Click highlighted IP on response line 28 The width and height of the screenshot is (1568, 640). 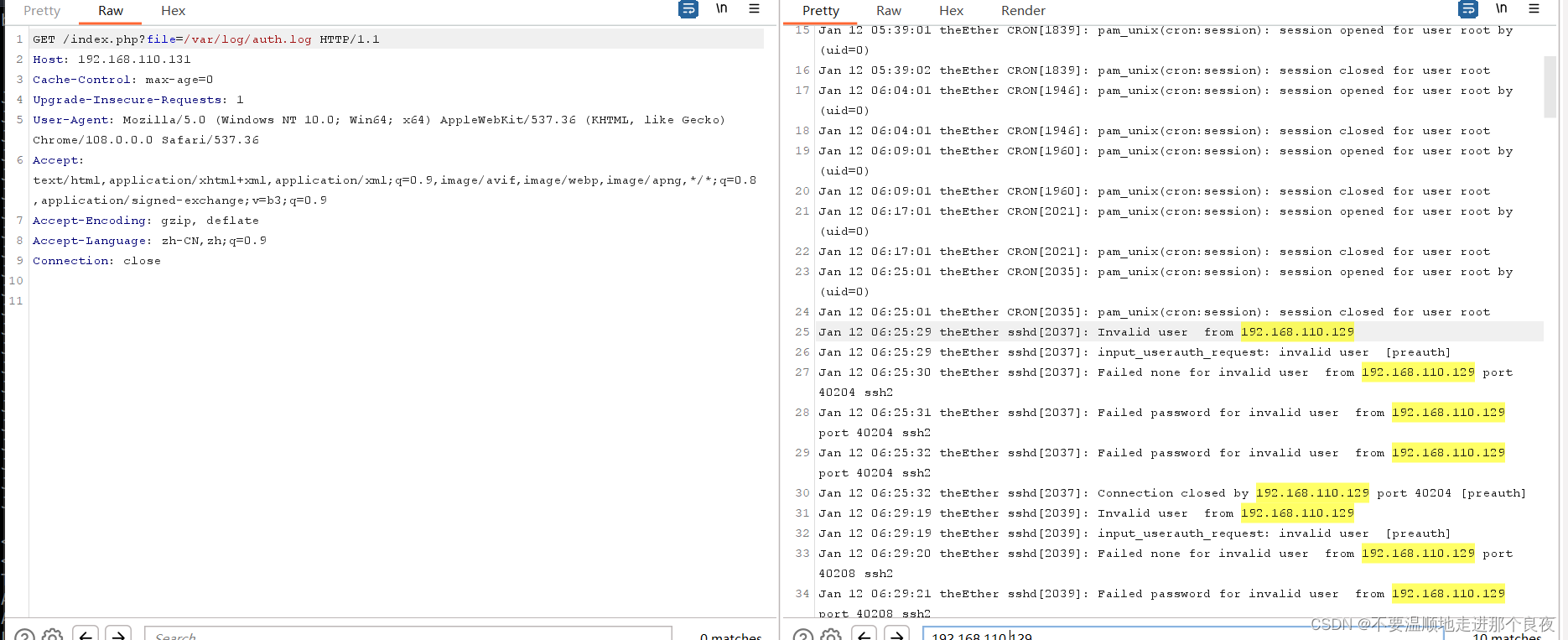[1448, 413]
